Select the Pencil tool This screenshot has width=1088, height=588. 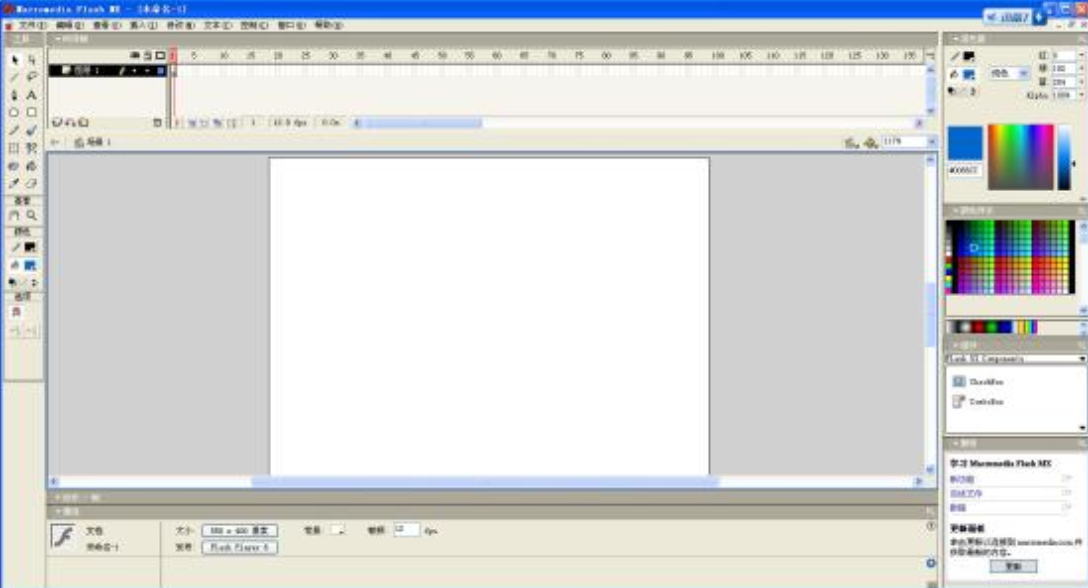(x=15, y=130)
